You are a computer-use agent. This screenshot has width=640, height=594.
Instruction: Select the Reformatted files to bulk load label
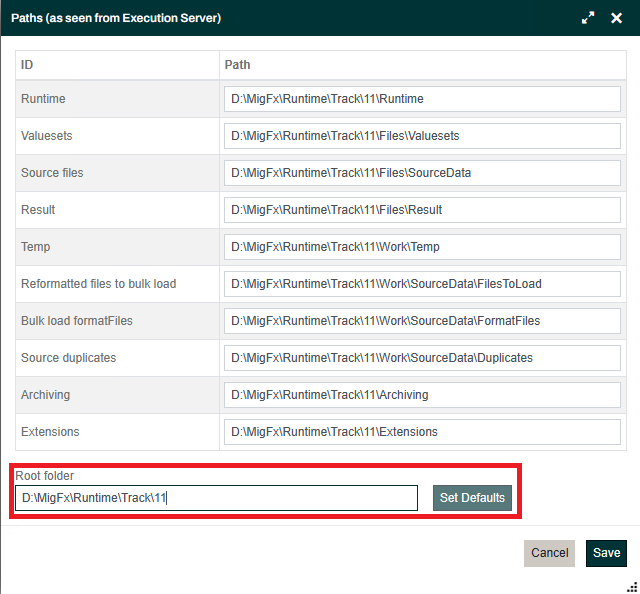point(98,284)
